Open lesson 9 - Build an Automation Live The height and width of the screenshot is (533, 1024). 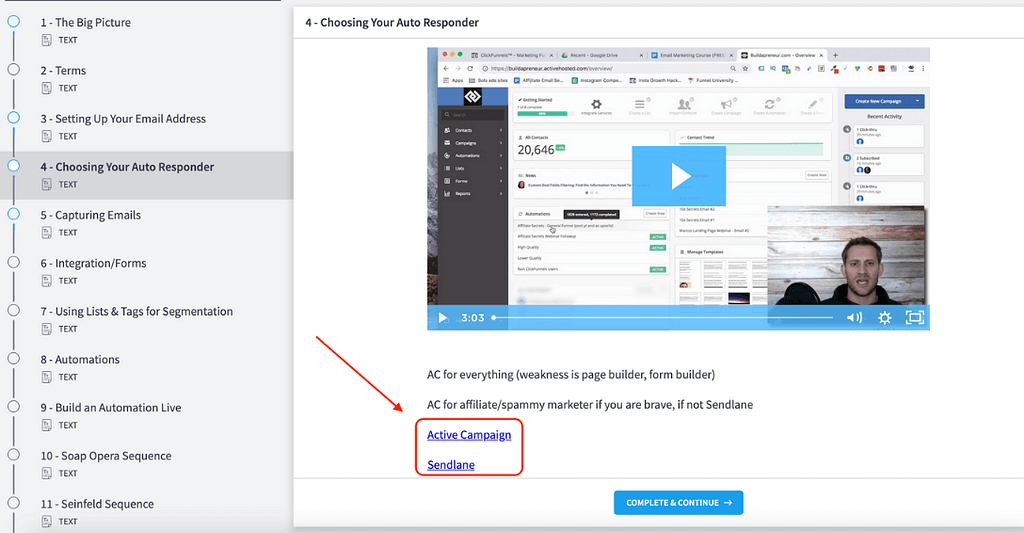111,408
